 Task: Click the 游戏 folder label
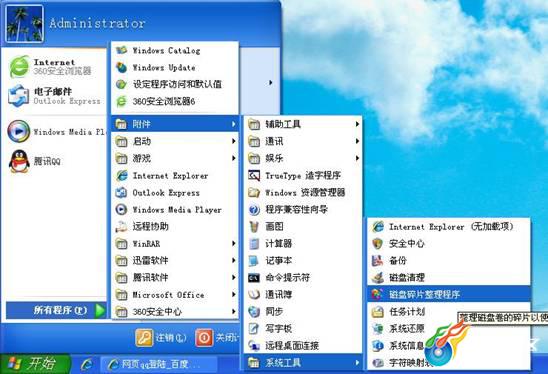point(142,158)
